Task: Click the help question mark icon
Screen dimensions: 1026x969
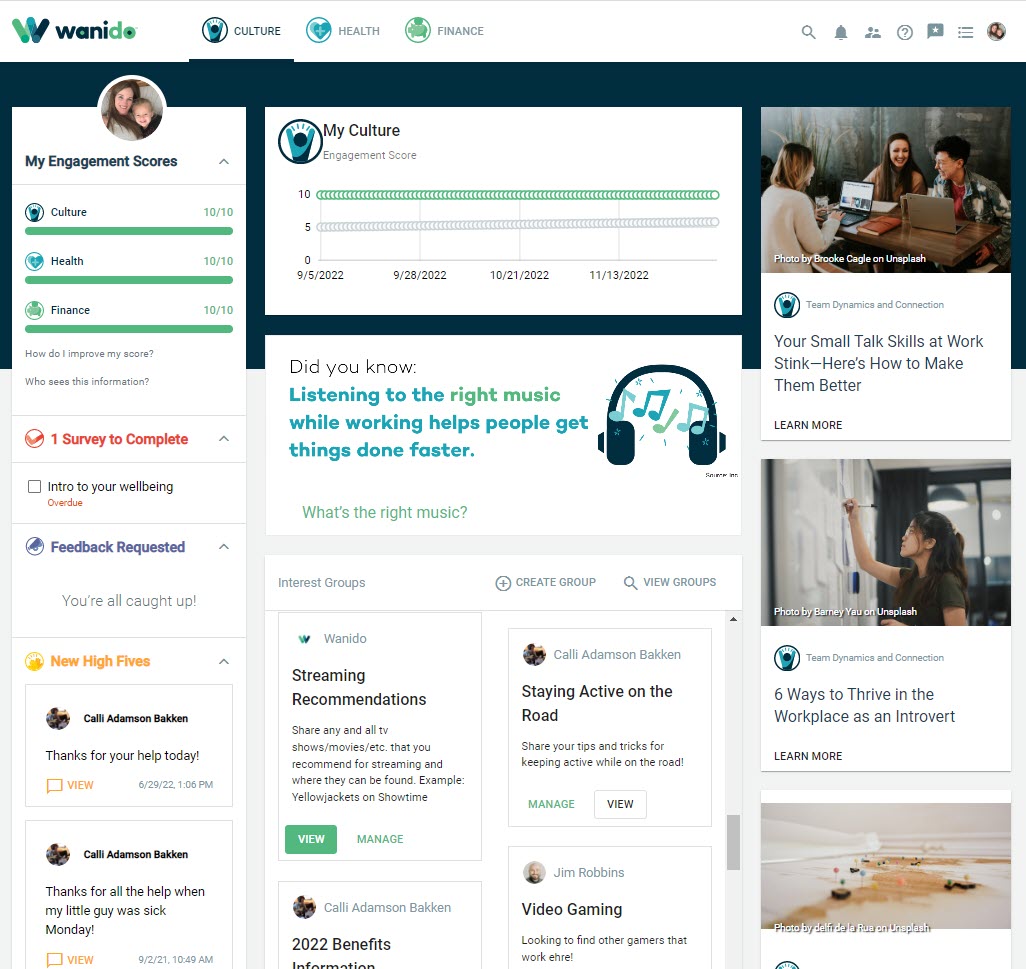Action: click(905, 31)
